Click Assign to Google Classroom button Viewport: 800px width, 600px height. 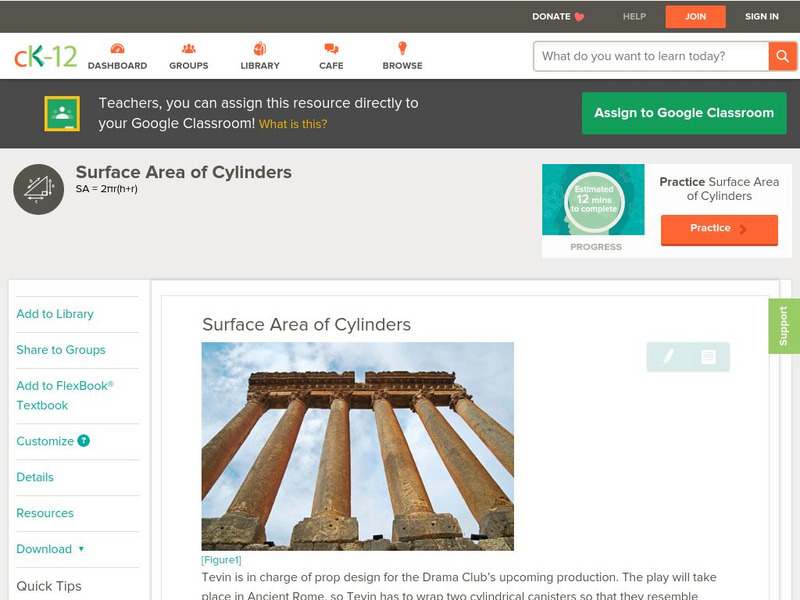coord(684,113)
